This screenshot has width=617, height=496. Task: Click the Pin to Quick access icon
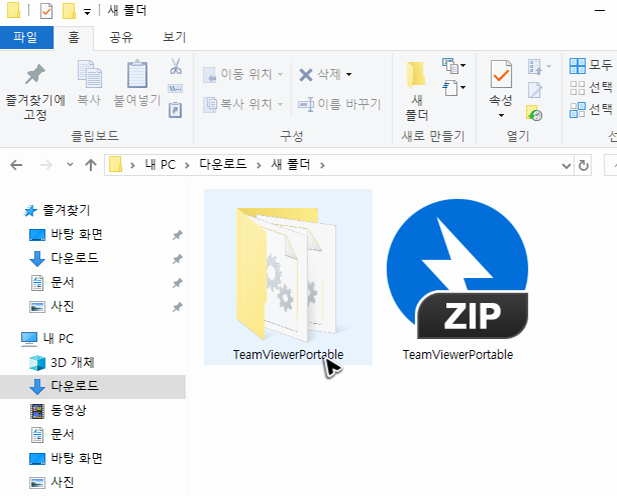tap(35, 75)
